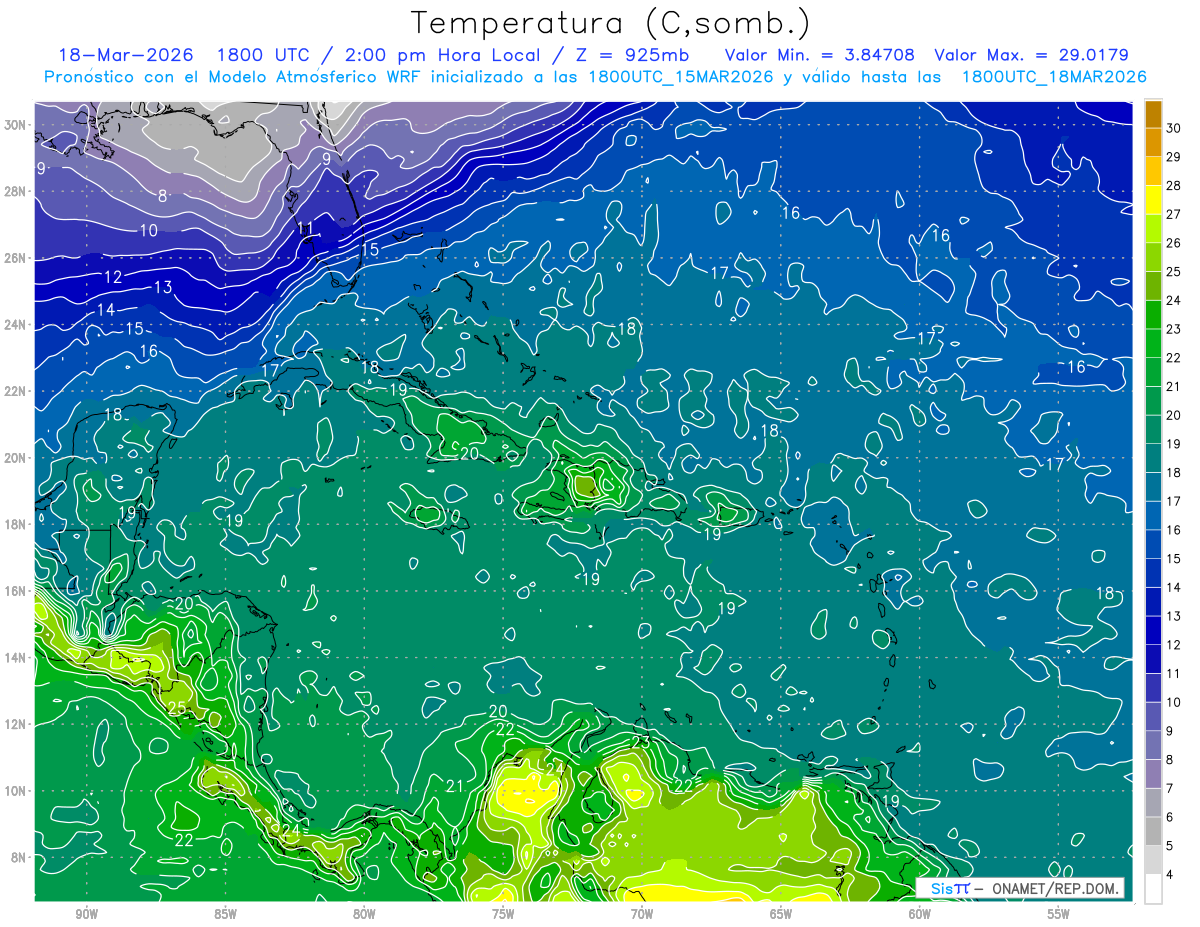The image size is (1200, 927).
Task: Select longitude axis label "70W"
Action: tap(642, 914)
